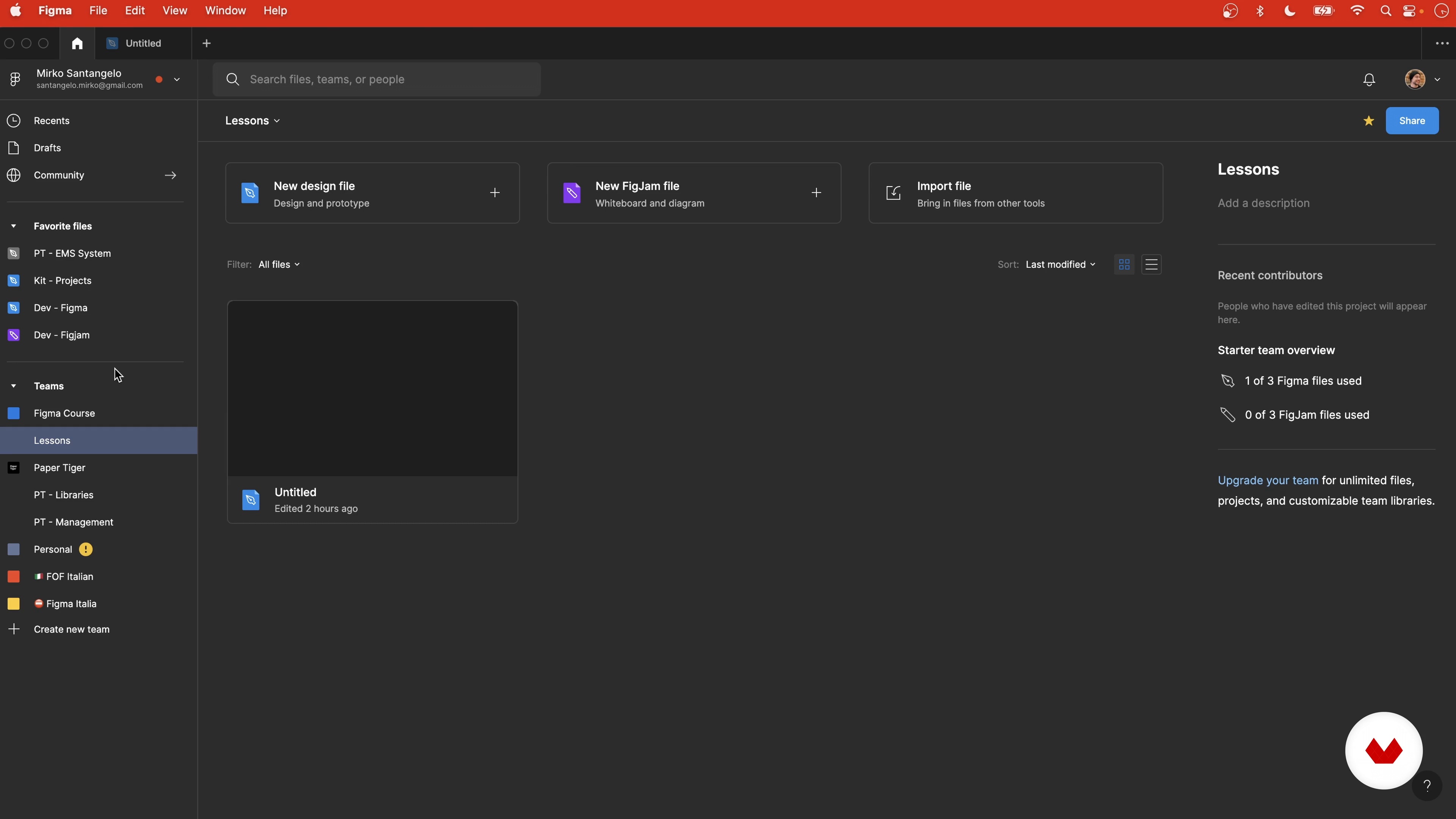Click the notifications bell icon
Image resolution: width=1456 pixels, height=819 pixels.
pos(1369,80)
